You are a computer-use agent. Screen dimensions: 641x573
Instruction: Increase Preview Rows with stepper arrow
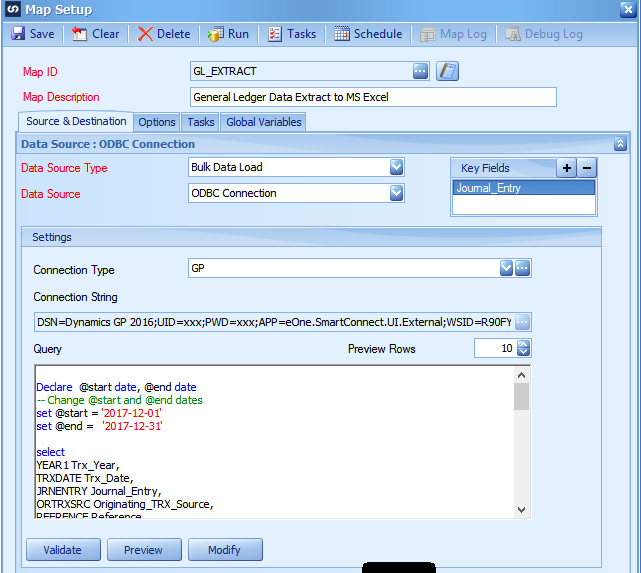[523, 343]
